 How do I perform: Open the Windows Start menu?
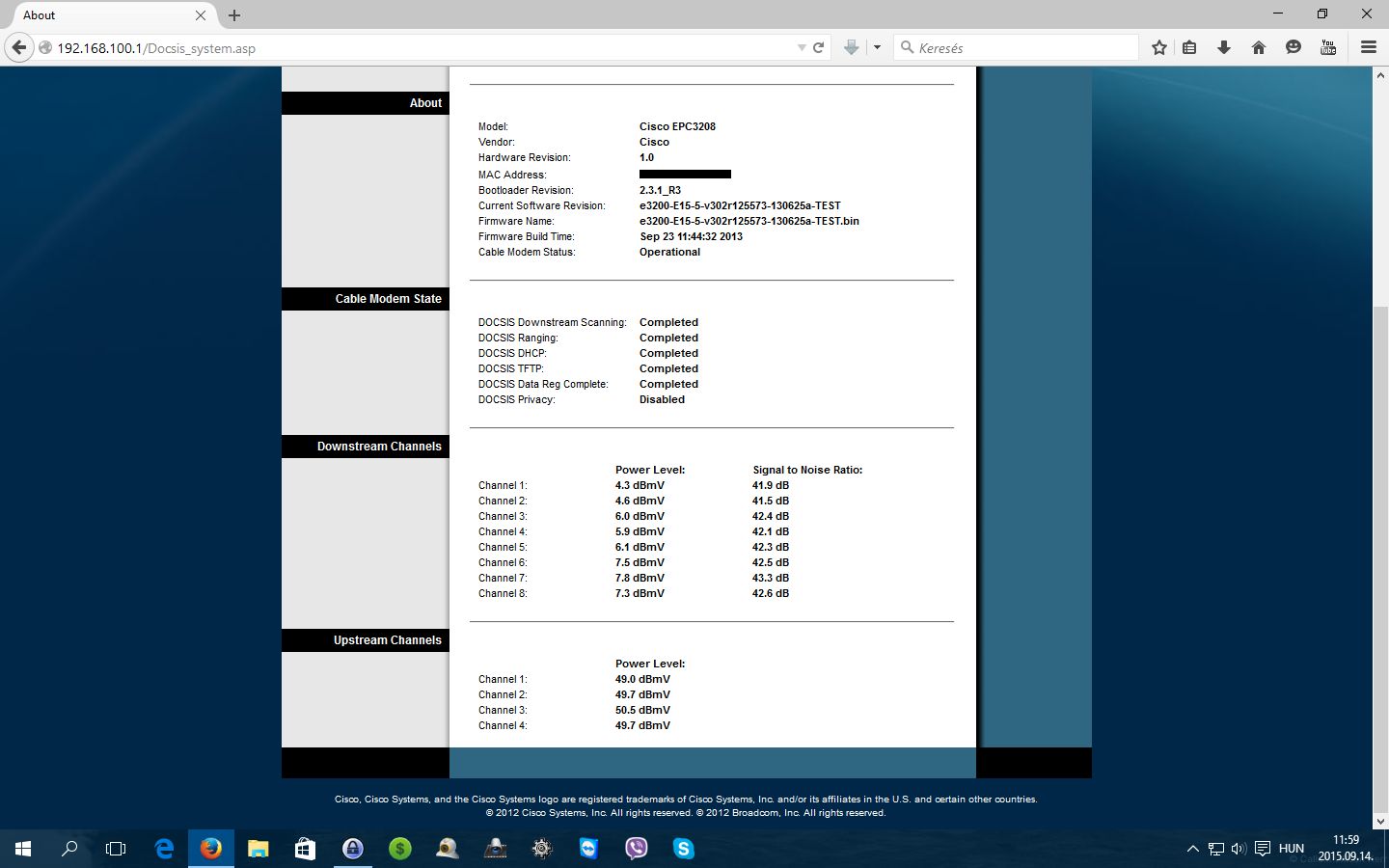click(x=23, y=849)
